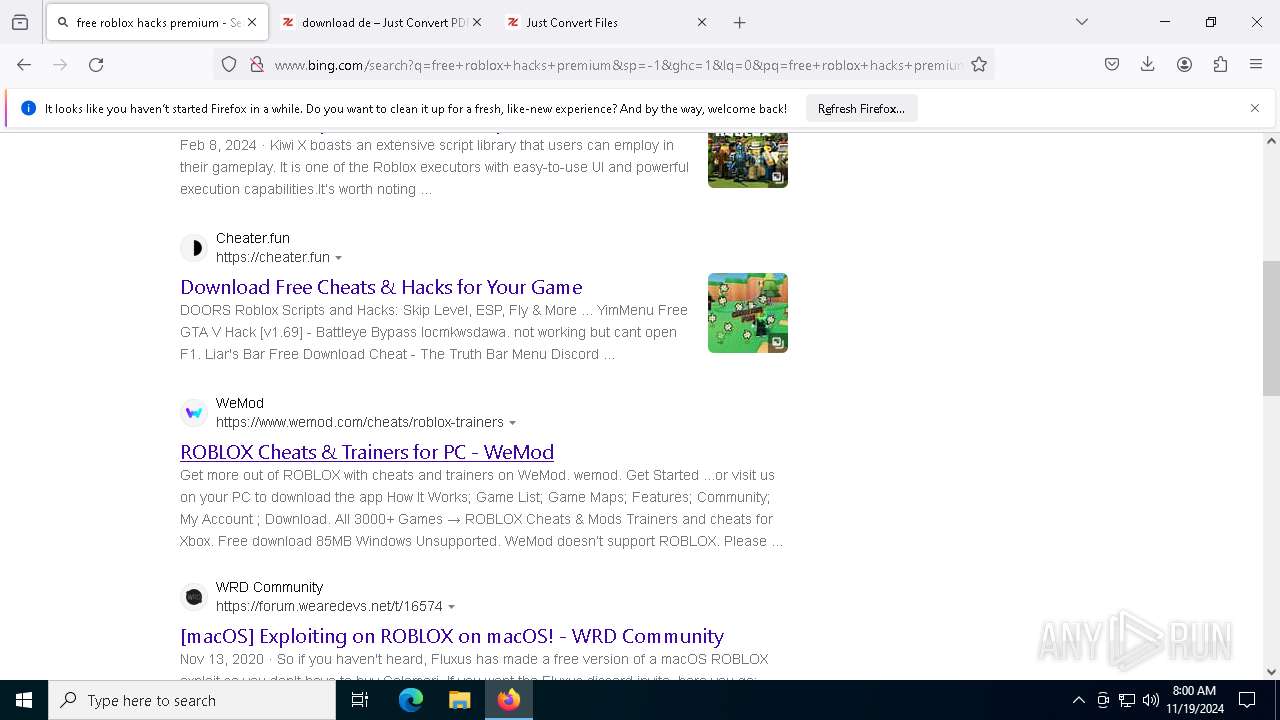The width and height of the screenshot is (1280, 720).
Task: Switch to download de – Just Convert PDF tab
Action: click(381, 22)
